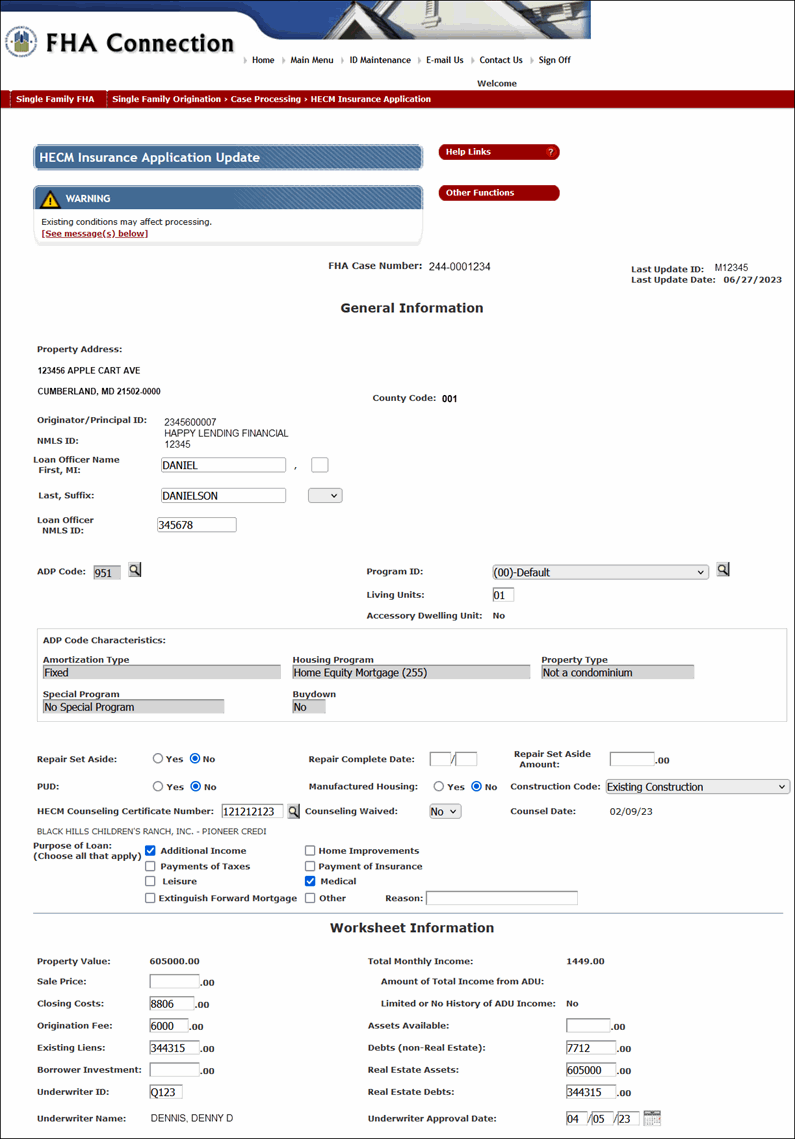
Task: Click HECM Counseling Certificate Number field
Action: click(x=252, y=811)
